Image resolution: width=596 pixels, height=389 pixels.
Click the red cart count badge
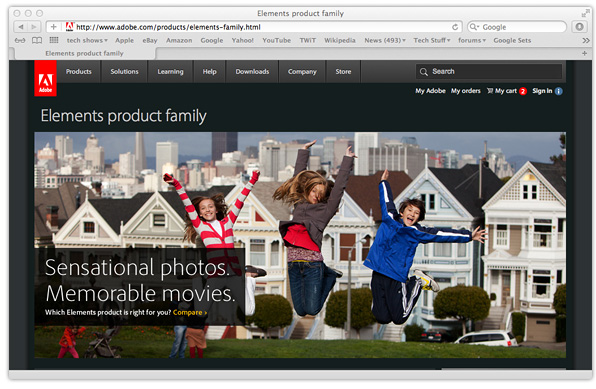(523, 91)
